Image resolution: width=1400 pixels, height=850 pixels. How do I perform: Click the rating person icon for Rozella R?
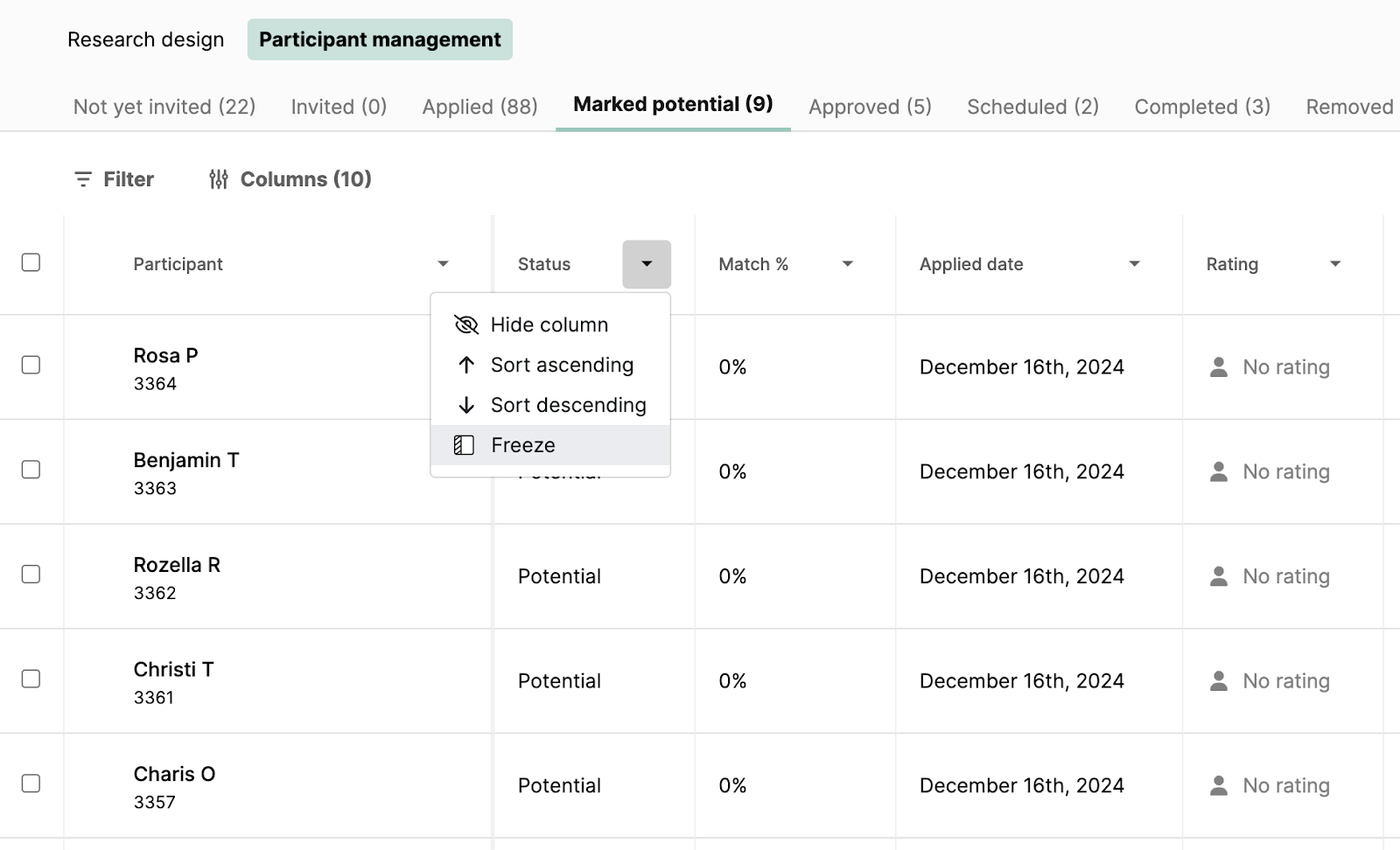(1219, 576)
